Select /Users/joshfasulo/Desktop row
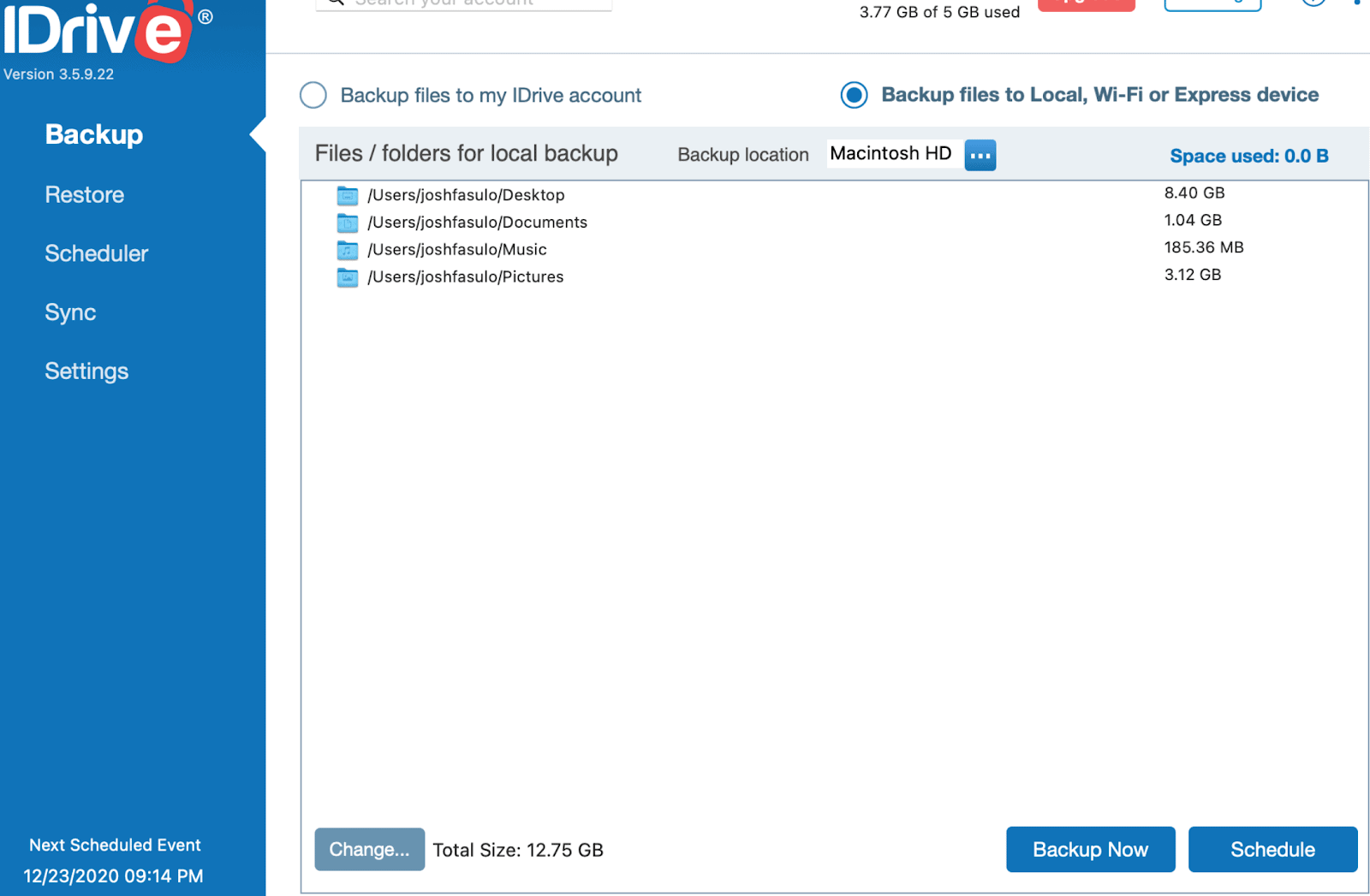1370x896 pixels. coord(834,195)
